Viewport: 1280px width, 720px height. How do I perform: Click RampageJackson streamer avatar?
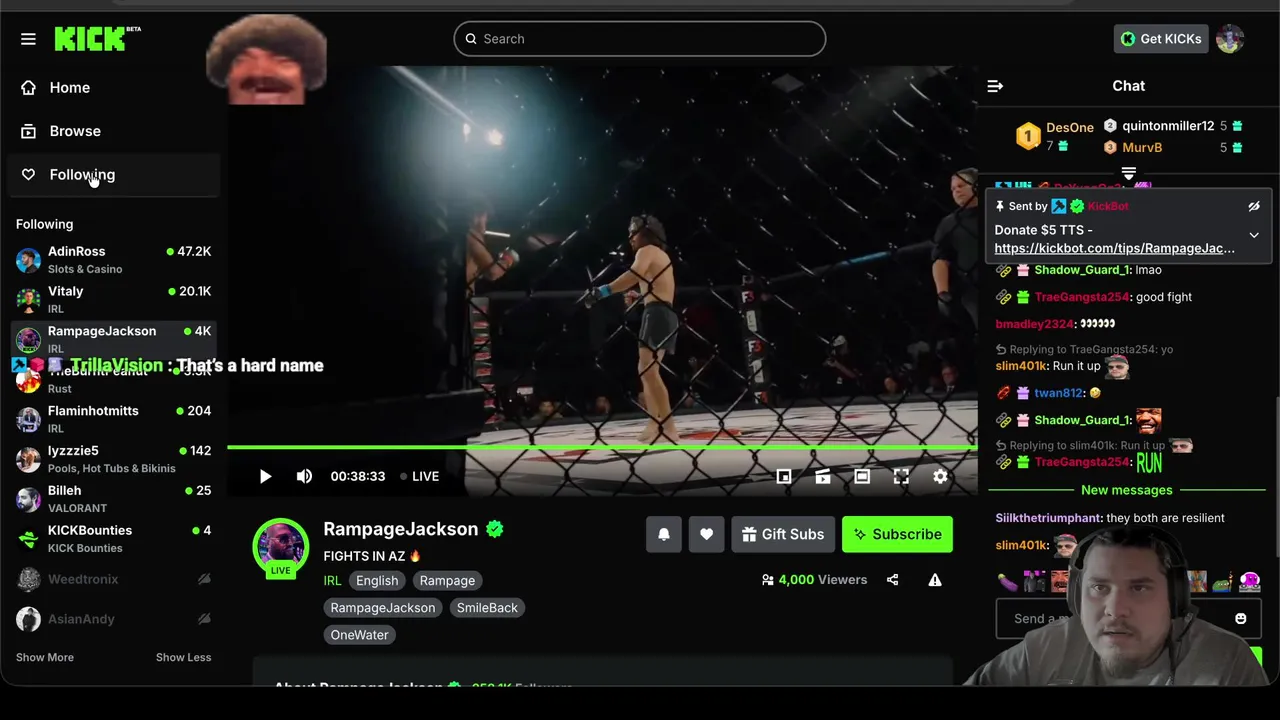(x=281, y=546)
